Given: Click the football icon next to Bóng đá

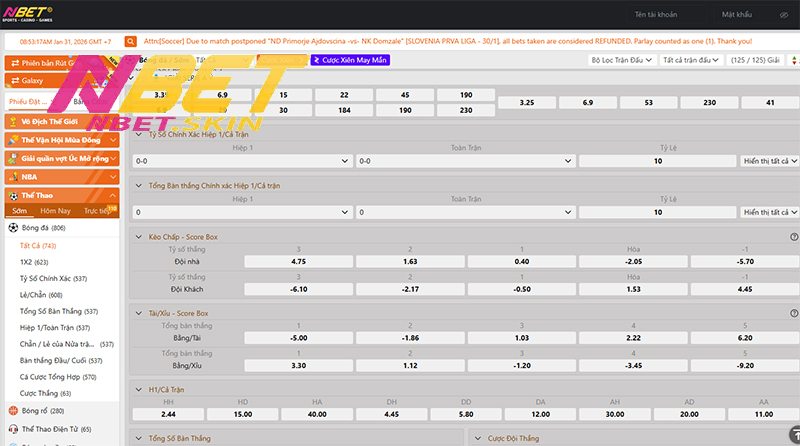Looking at the screenshot, I should 13,228.
